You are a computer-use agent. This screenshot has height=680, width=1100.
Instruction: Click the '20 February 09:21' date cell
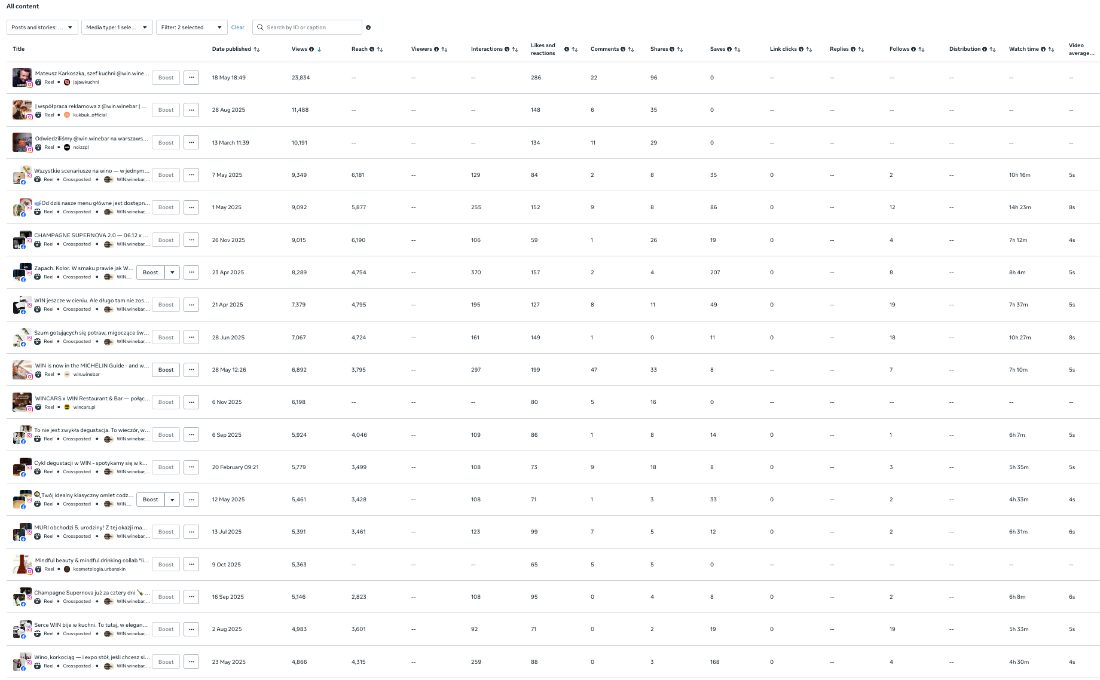[x=235, y=467]
